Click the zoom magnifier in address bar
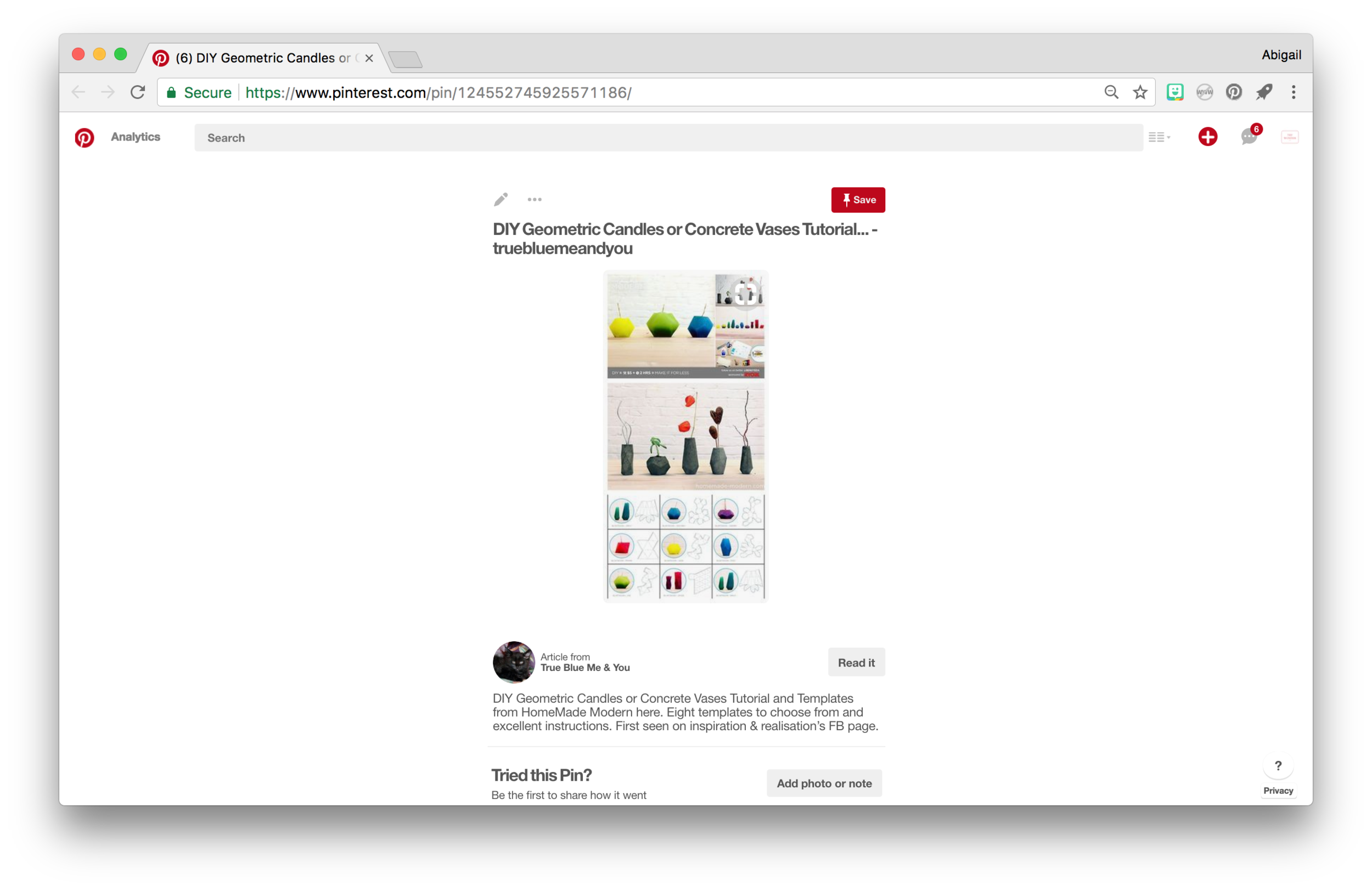This screenshot has height=890, width=1372. click(x=1111, y=92)
